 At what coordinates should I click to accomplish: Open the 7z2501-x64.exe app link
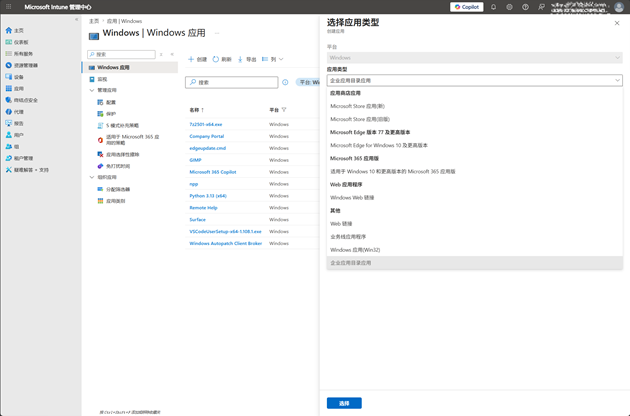pos(206,125)
